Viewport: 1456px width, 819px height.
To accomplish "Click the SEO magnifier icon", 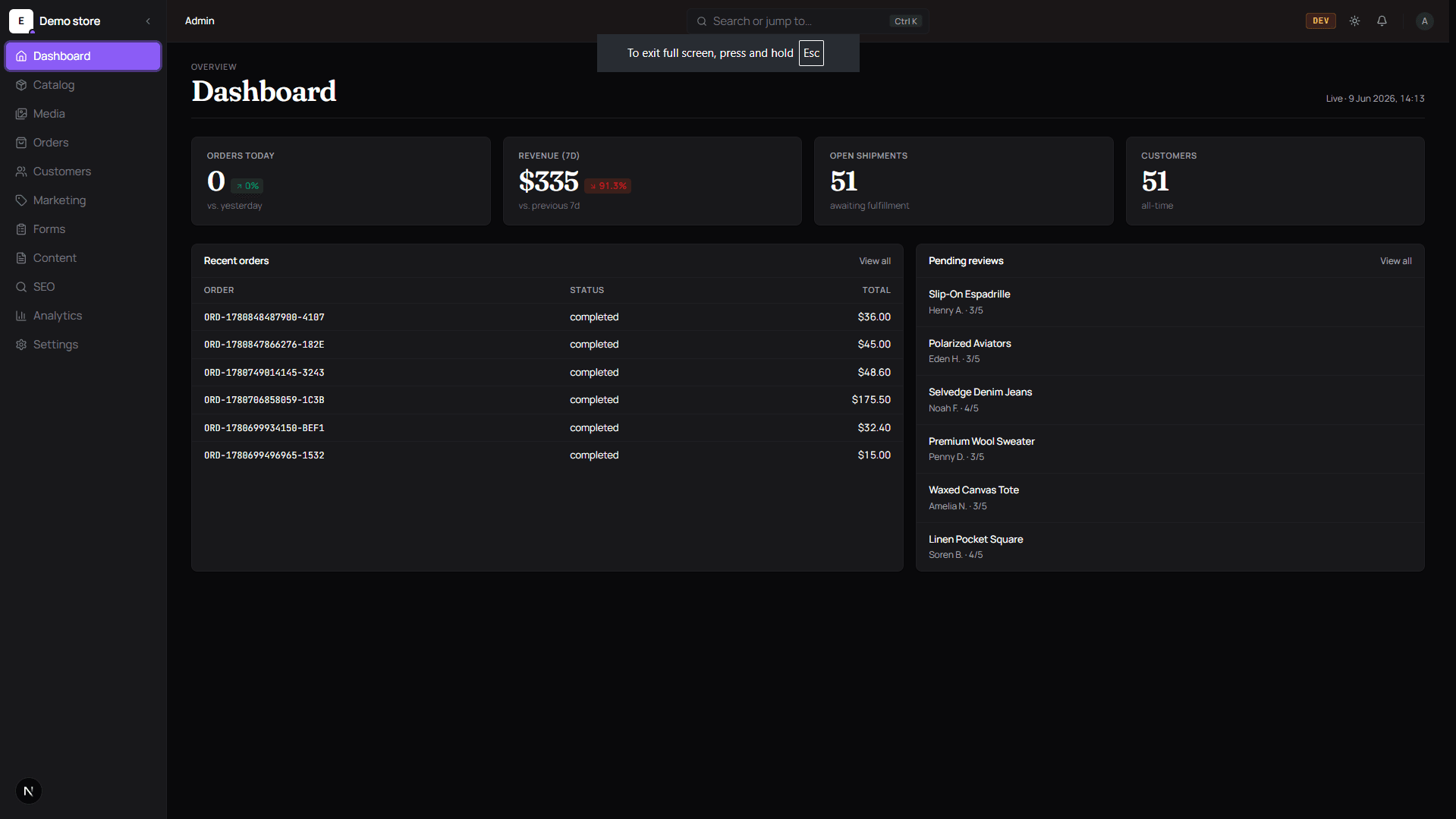I will pyautogui.click(x=21, y=287).
